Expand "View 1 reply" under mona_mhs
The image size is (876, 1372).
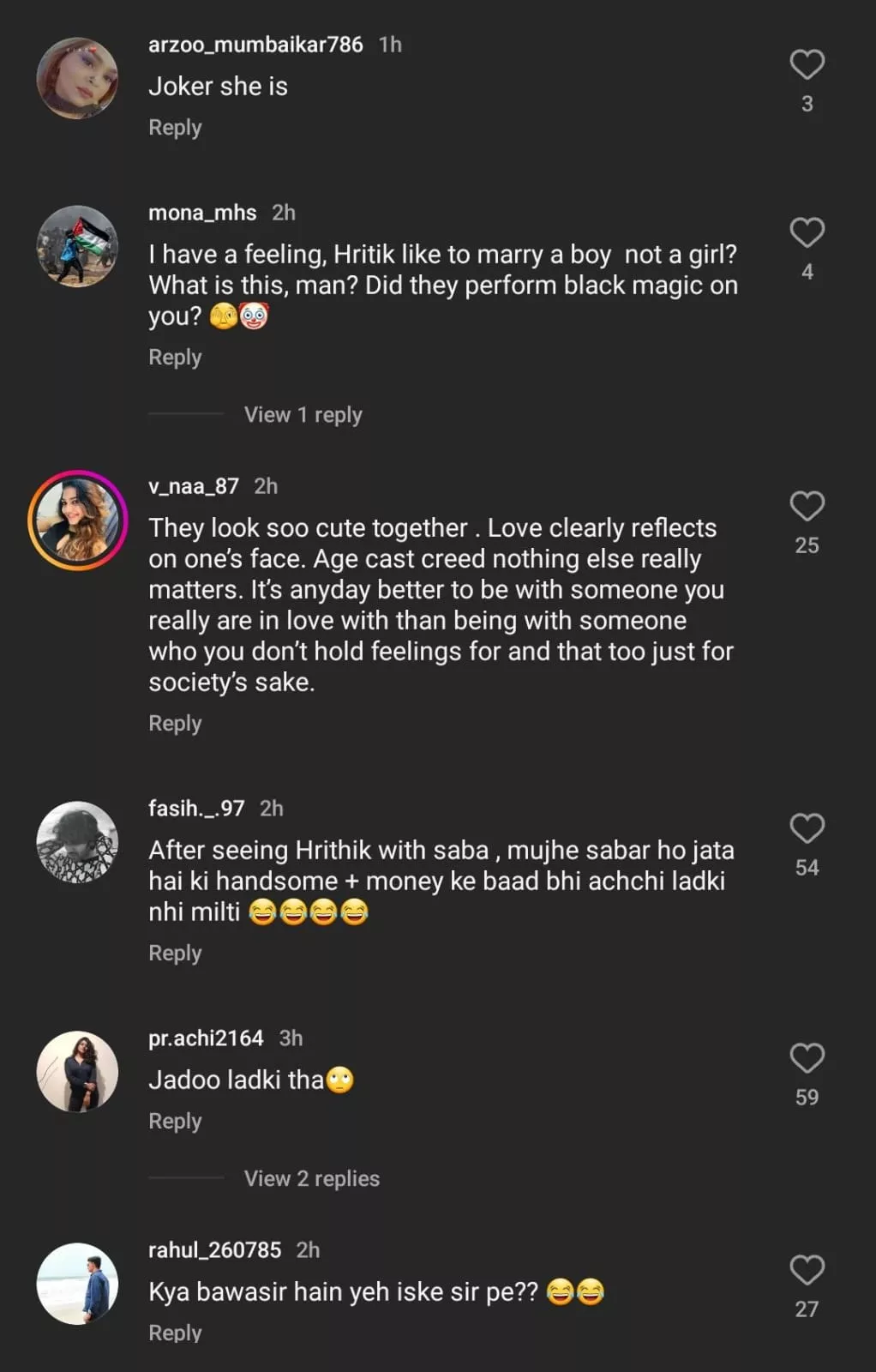tap(303, 415)
